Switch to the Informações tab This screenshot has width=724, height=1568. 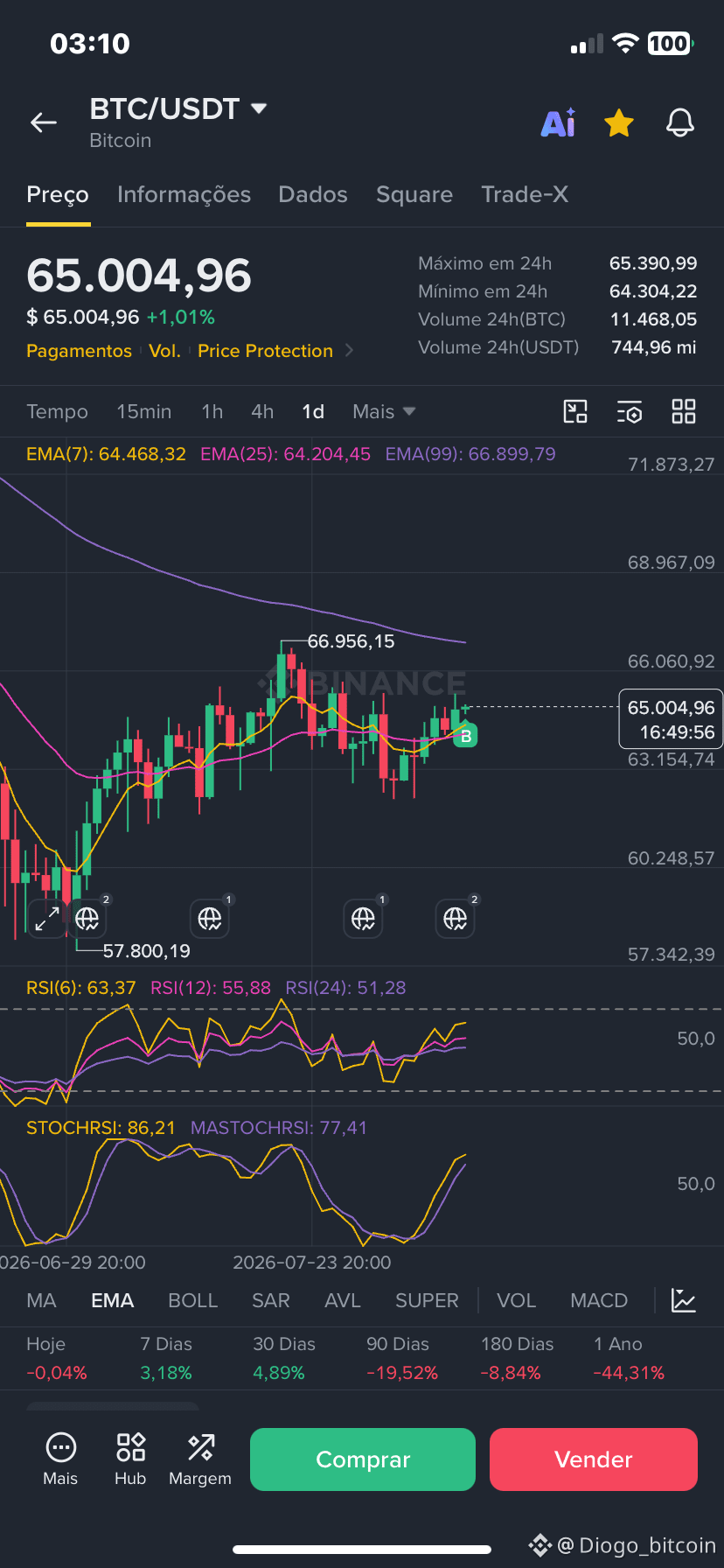click(184, 194)
